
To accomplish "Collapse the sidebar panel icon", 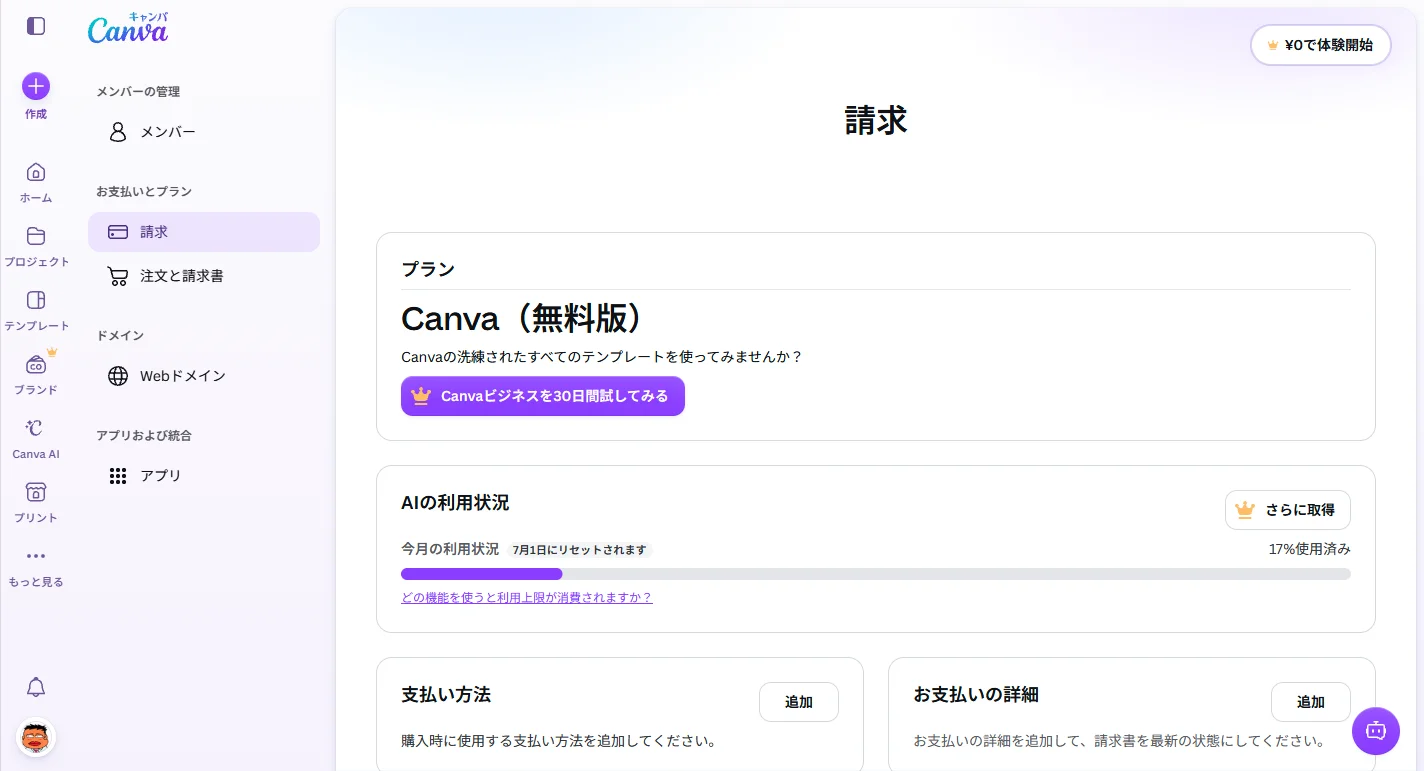I will point(36,26).
